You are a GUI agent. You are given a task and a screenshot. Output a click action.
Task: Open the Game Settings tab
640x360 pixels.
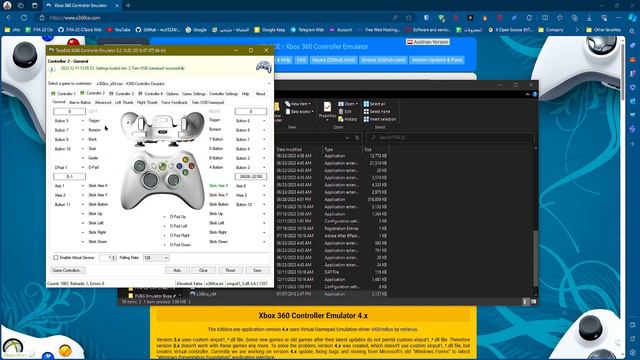193,94
